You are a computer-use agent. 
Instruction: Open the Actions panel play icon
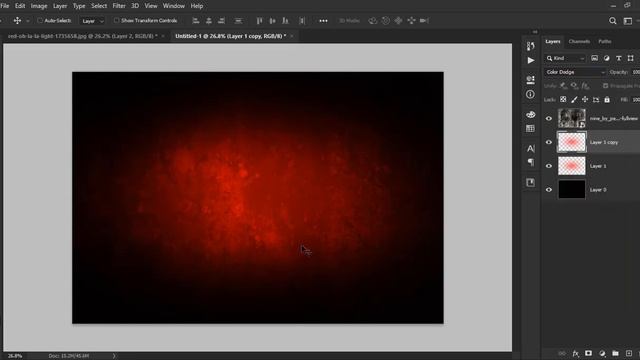click(530, 60)
